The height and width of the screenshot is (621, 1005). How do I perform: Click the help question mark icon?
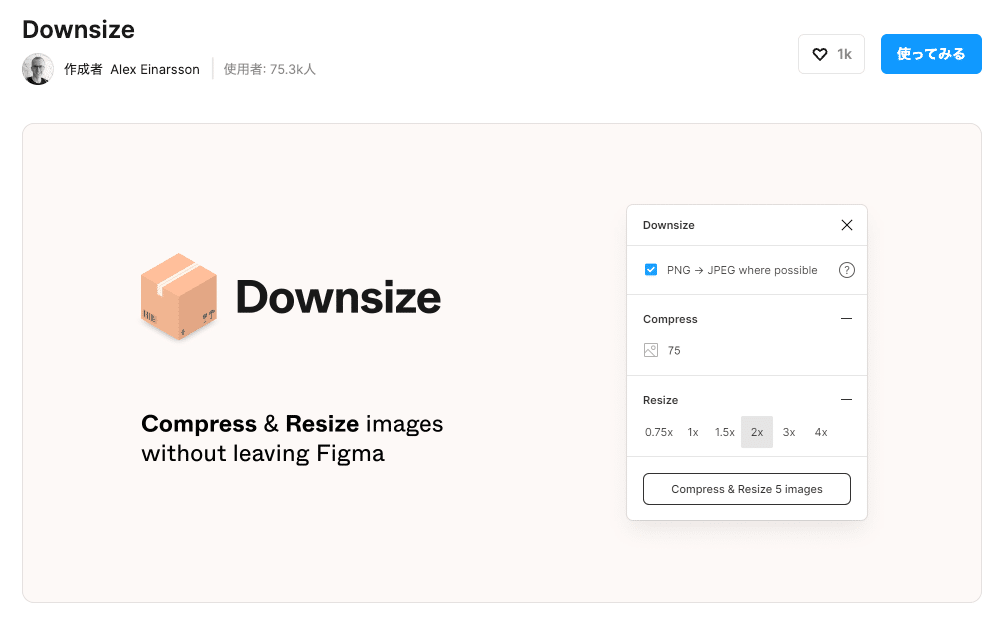[x=847, y=270]
